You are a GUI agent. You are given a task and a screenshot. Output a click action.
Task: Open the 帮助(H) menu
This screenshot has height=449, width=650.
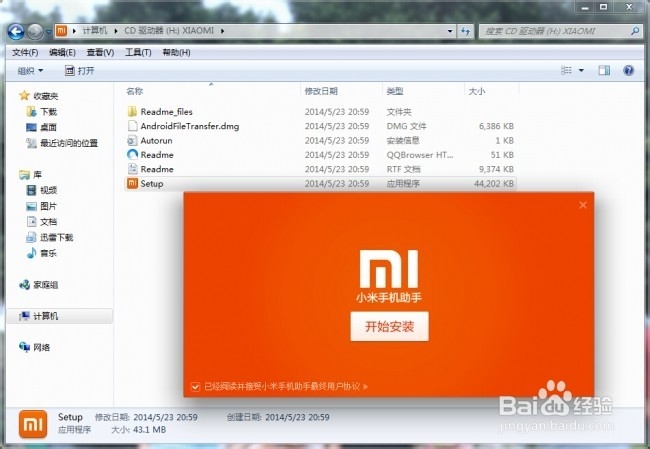176,53
